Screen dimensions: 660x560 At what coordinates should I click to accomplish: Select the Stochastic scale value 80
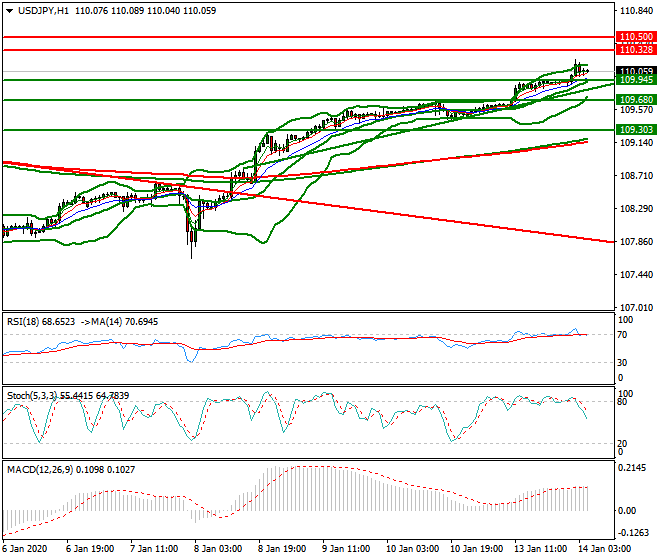point(622,402)
